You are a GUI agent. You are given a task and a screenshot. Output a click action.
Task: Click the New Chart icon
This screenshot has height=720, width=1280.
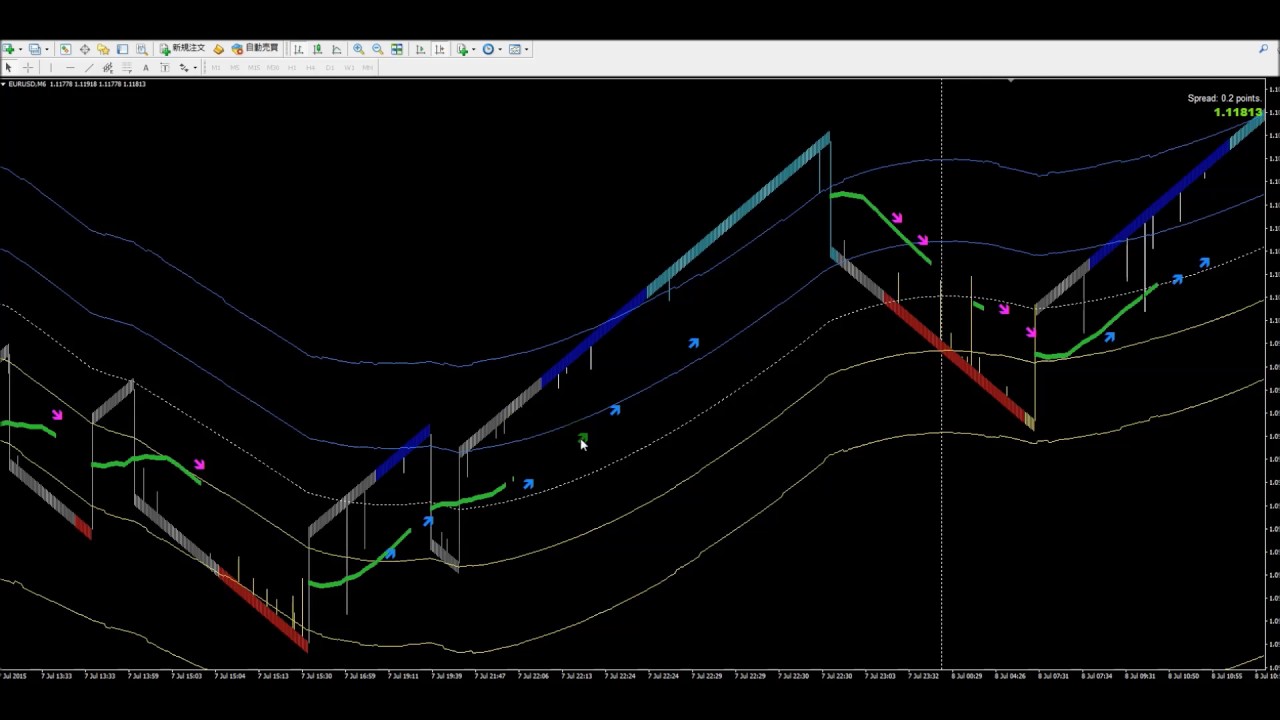pos(9,49)
